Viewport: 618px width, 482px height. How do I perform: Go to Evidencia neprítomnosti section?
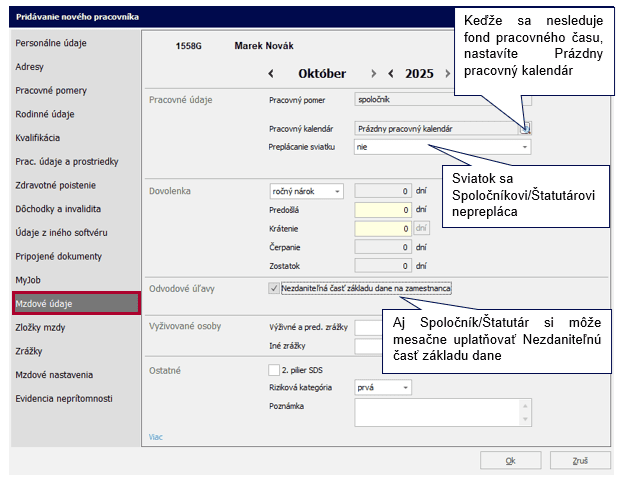point(64,398)
